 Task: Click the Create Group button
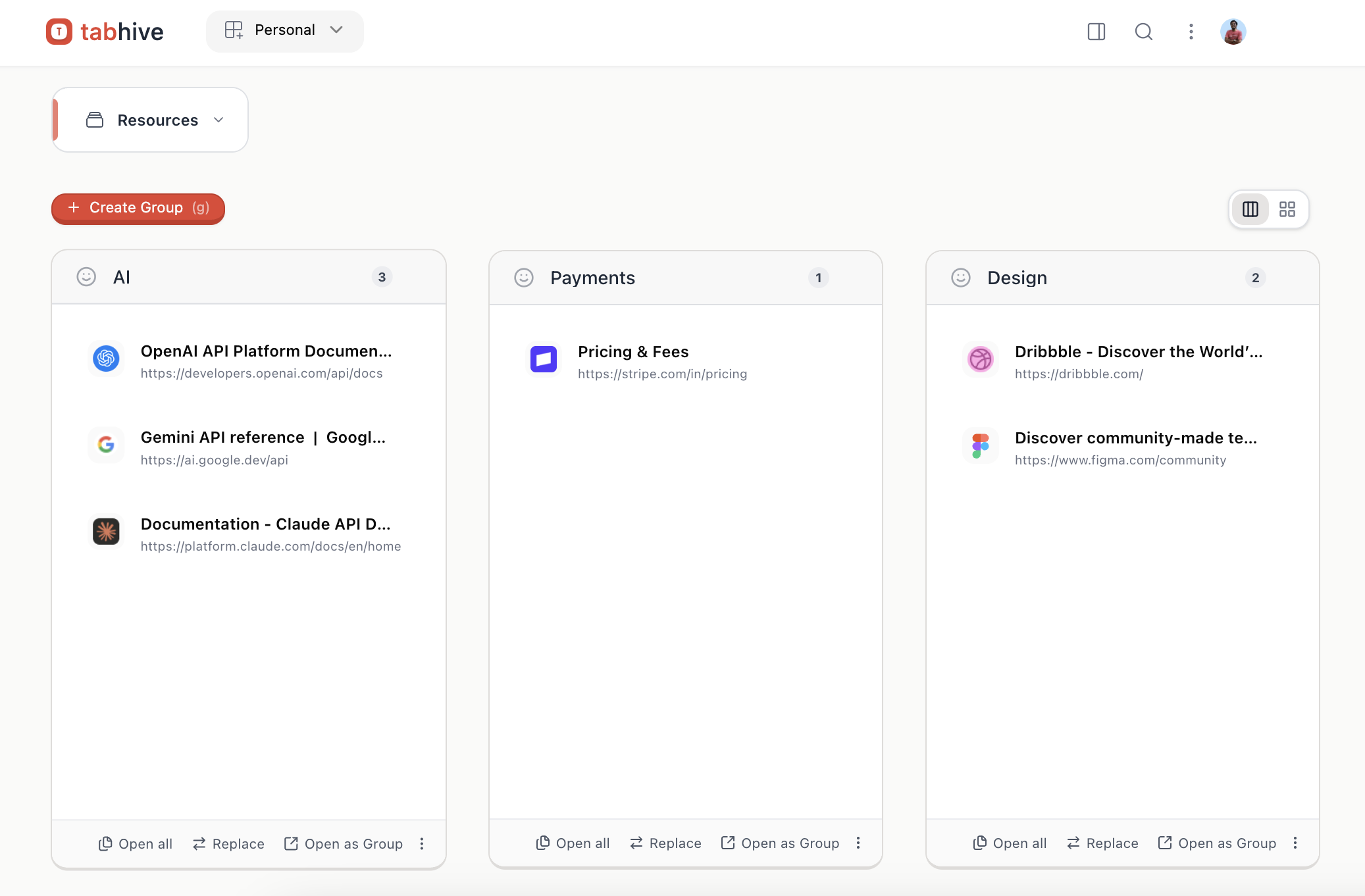(138, 208)
